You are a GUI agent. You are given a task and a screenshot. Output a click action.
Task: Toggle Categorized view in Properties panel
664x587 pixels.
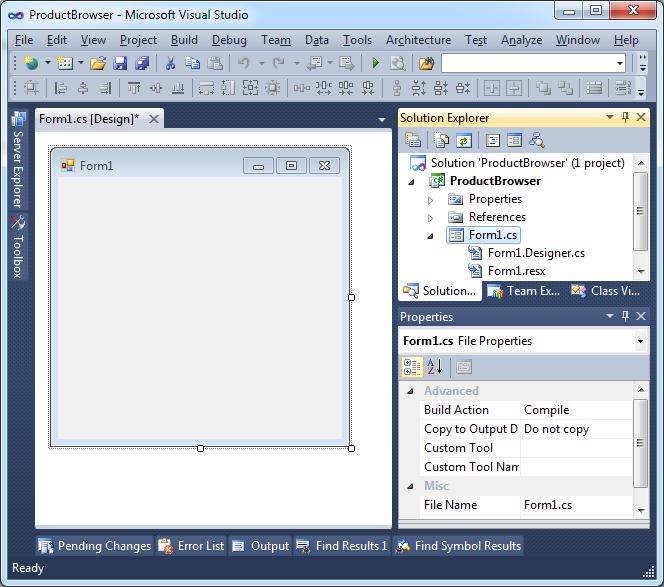[x=412, y=367]
